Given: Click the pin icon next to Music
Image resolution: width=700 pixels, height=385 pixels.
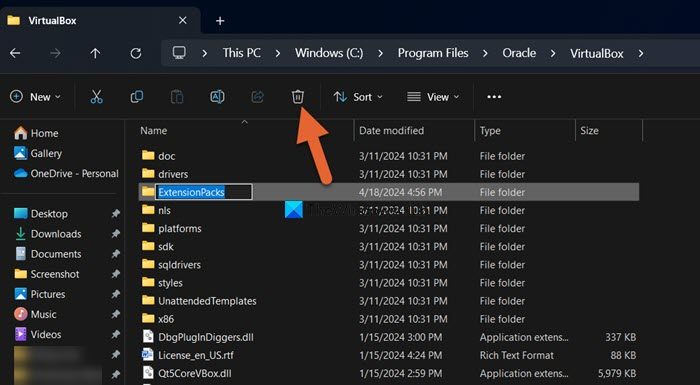Looking at the screenshot, I should point(116,314).
